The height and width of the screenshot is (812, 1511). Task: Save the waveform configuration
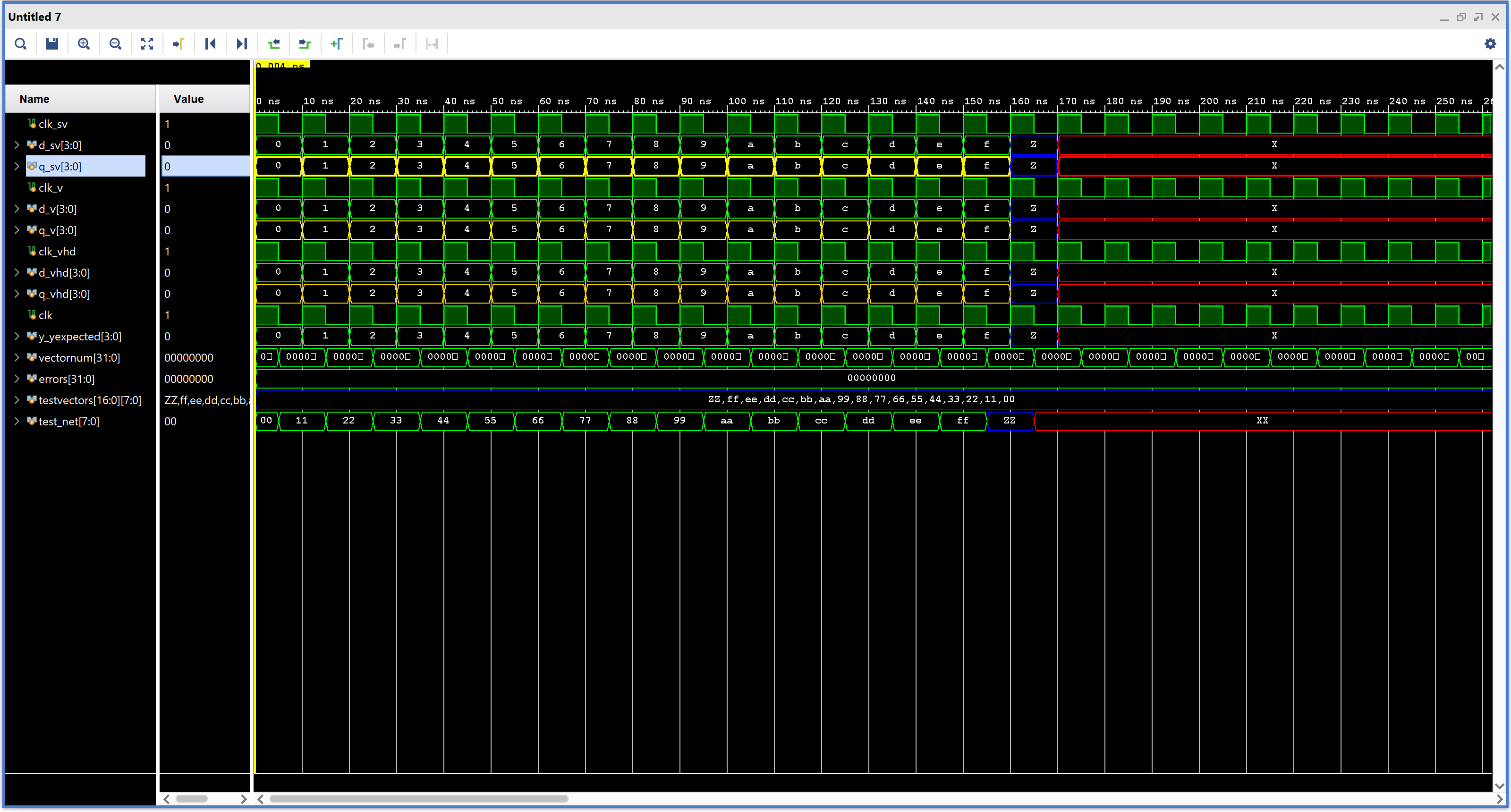[x=52, y=44]
